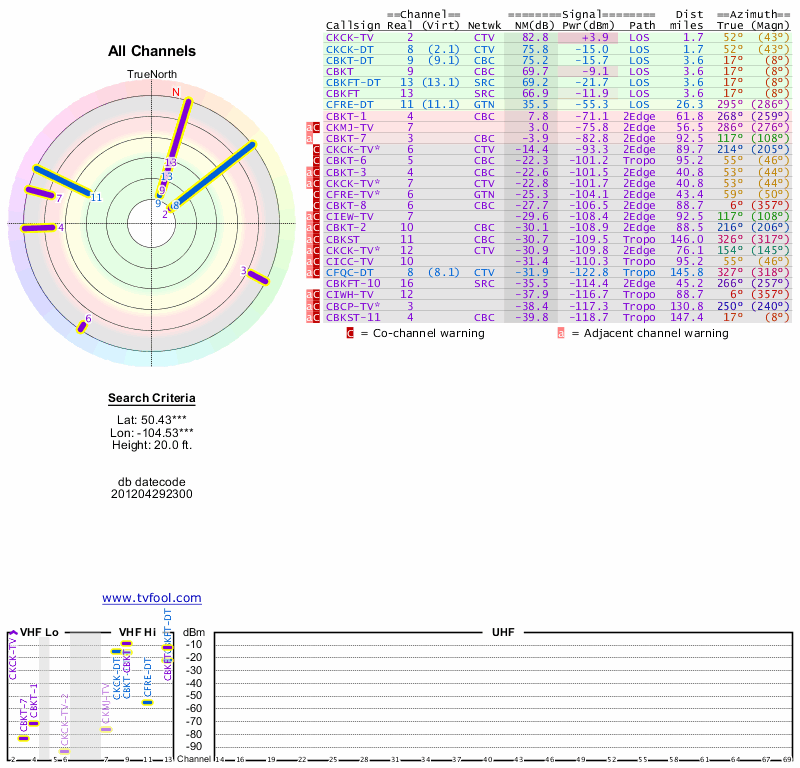The height and width of the screenshot is (768, 800).
Task: Select the CICC-TV callsign
Action: (x=349, y=261)
